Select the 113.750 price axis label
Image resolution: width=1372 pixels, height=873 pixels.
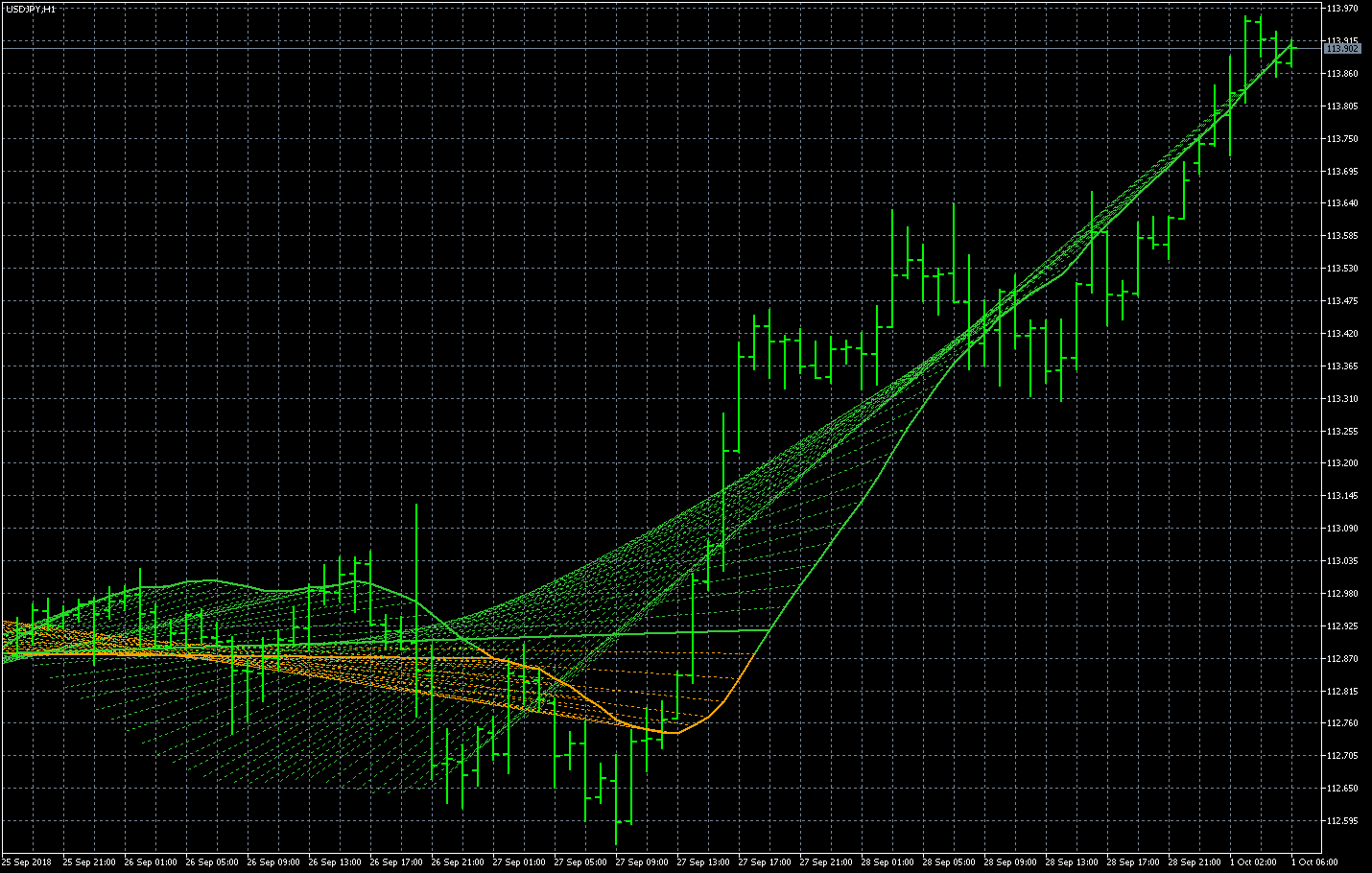(1343, 139)
